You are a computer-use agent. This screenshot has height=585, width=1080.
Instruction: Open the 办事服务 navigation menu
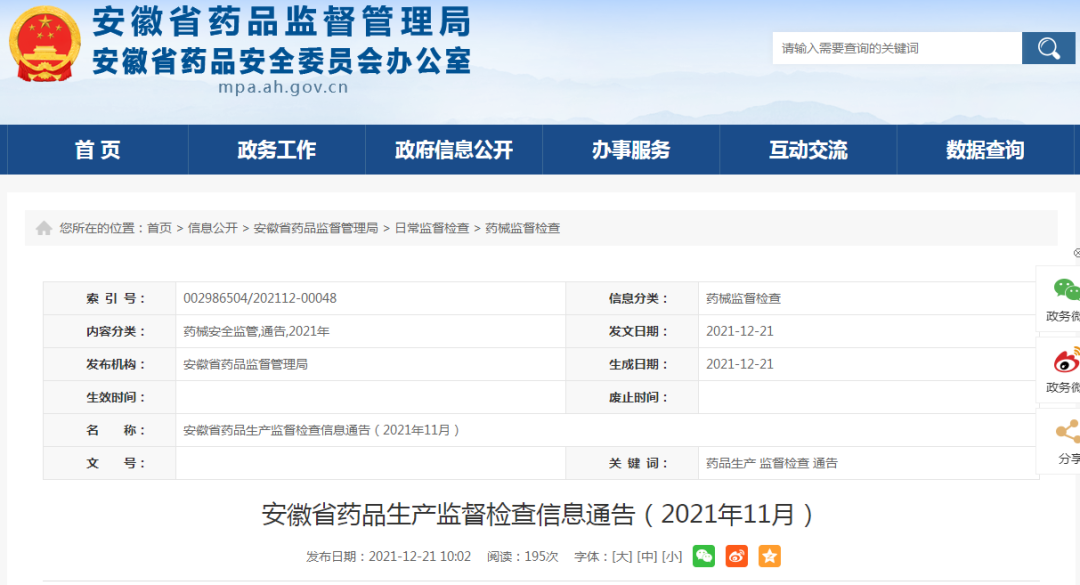pos(631,150)
